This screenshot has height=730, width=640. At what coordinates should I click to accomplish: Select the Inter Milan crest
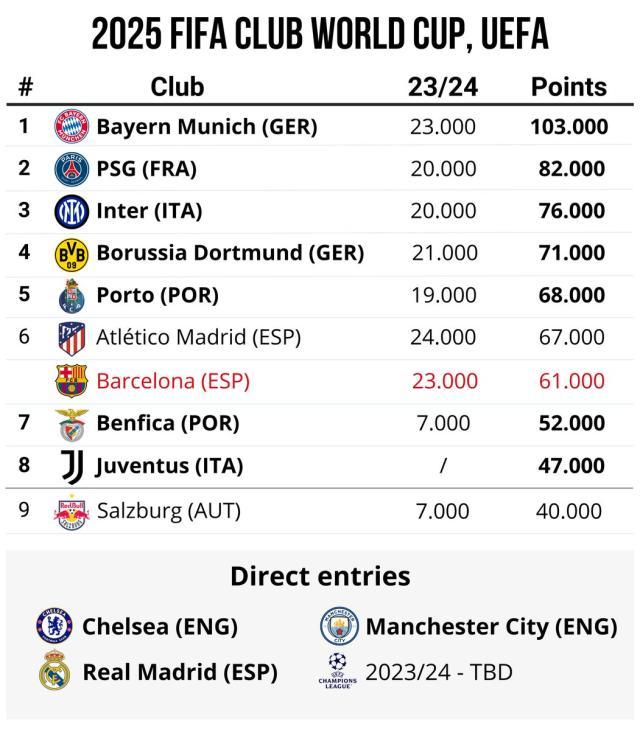click(71, 211)
